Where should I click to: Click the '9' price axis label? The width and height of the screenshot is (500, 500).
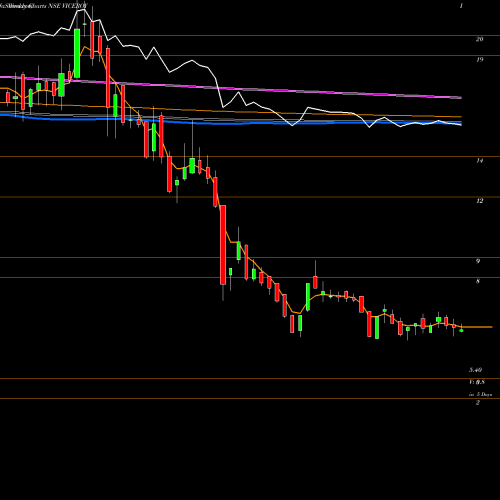[x=478, y=261]
